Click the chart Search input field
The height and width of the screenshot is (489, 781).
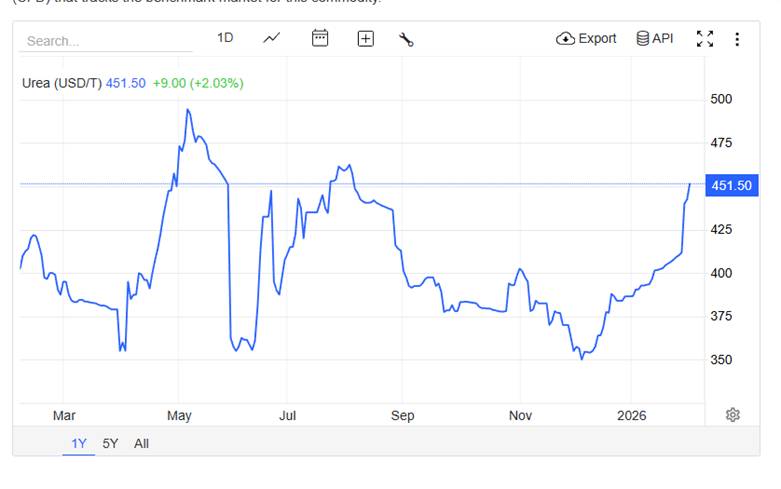pyautogui.click(x=106, y=41)
